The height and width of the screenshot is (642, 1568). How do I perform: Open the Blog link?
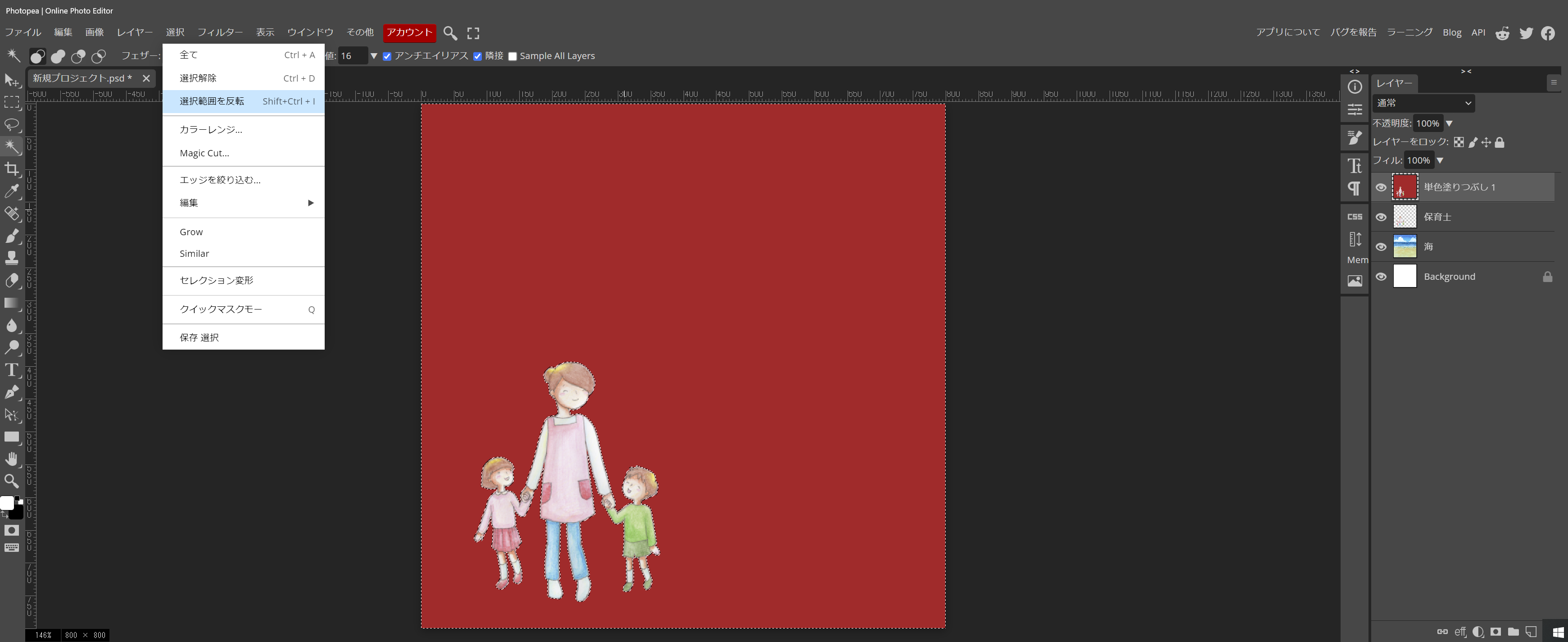coord(1452,32)
